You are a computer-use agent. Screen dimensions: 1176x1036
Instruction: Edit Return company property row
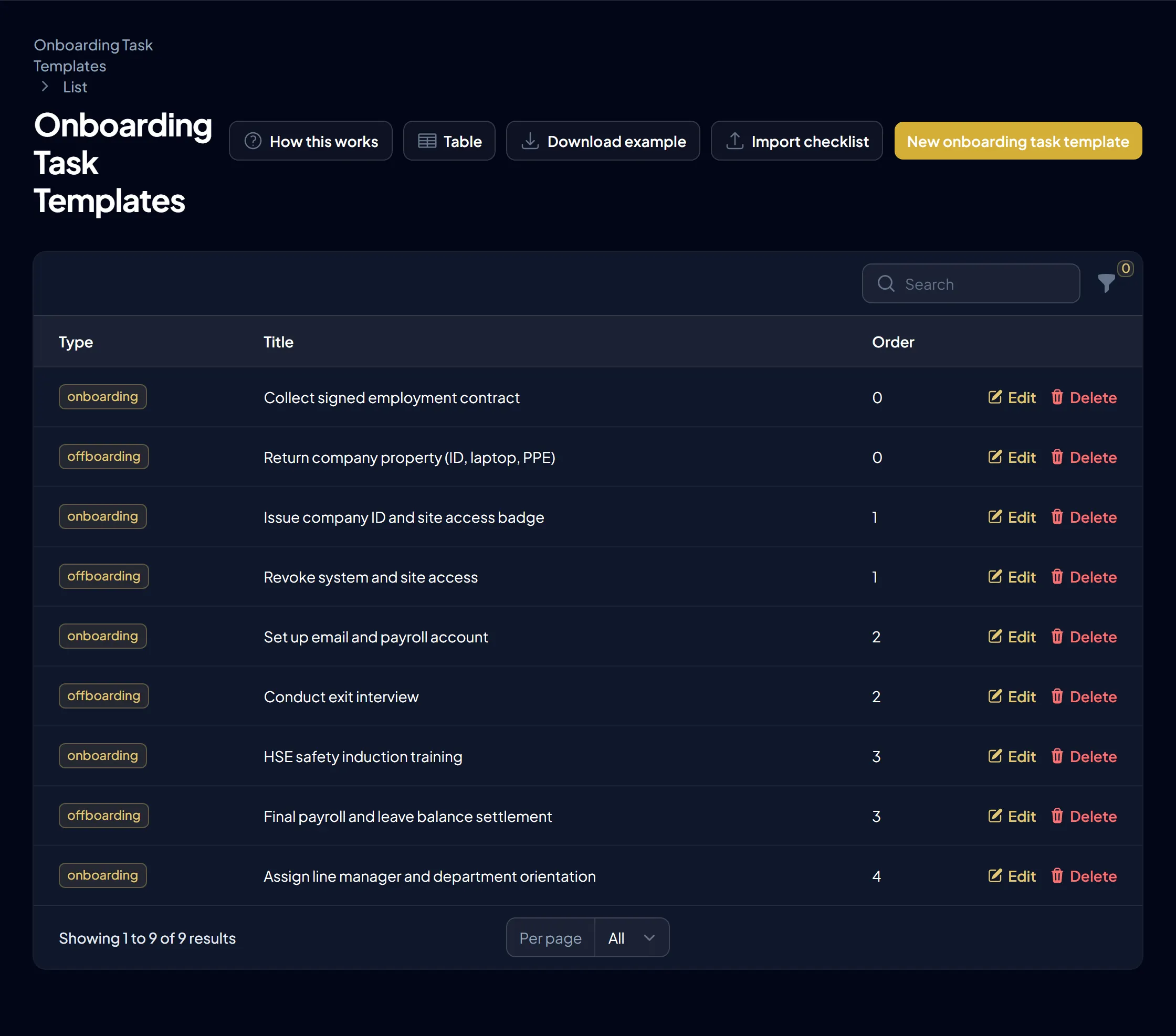(x=1012, y=457)
